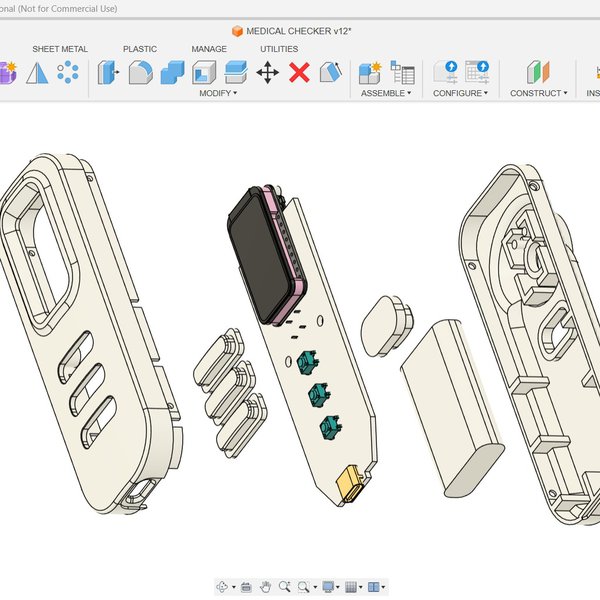
Task: Click the Look At navigation icon
Action: 246,587
